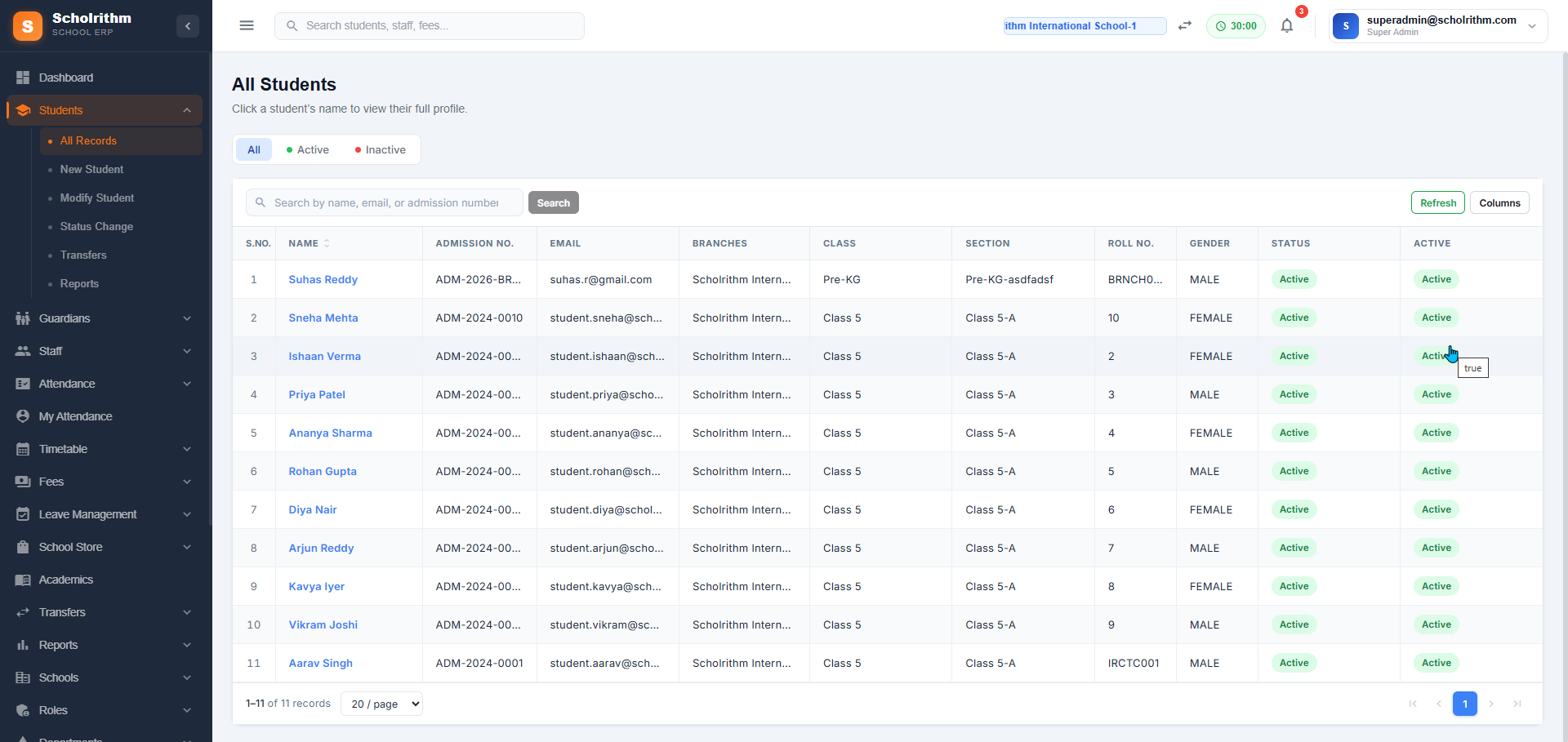Image resolution: width=1568 pixels, height=742 pixels.
Task: Click the branch switch arrows icon
Action: [x=1185, y=25]
